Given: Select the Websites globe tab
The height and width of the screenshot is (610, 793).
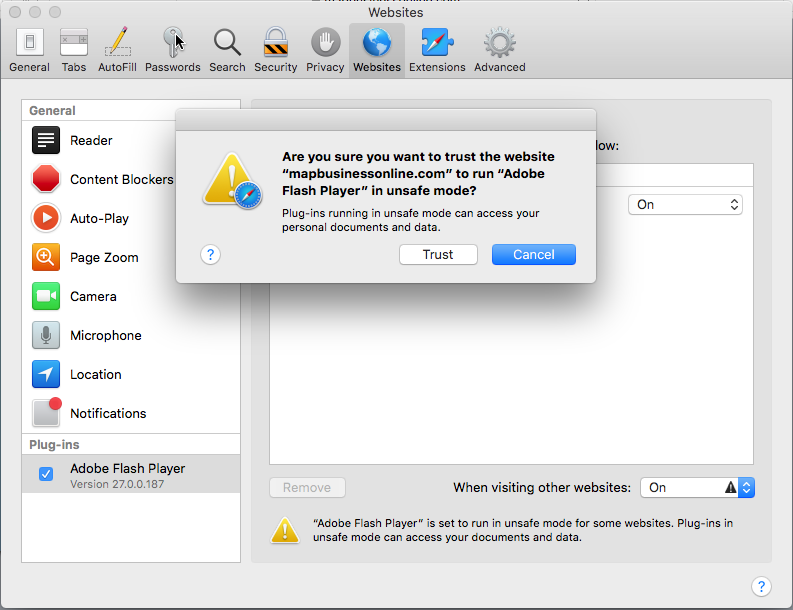Looking at the screenshot, I should (x=377, y=51).
